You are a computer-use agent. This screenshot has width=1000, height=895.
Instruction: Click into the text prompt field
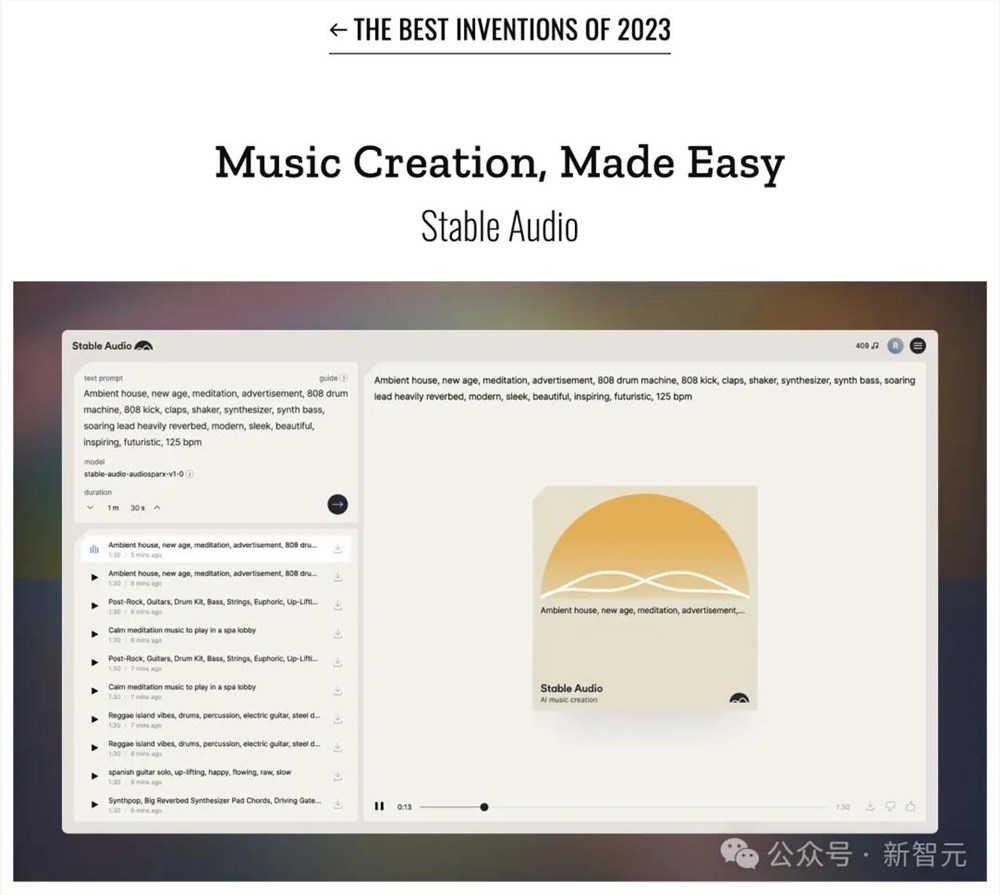click(x=216, y=418)
